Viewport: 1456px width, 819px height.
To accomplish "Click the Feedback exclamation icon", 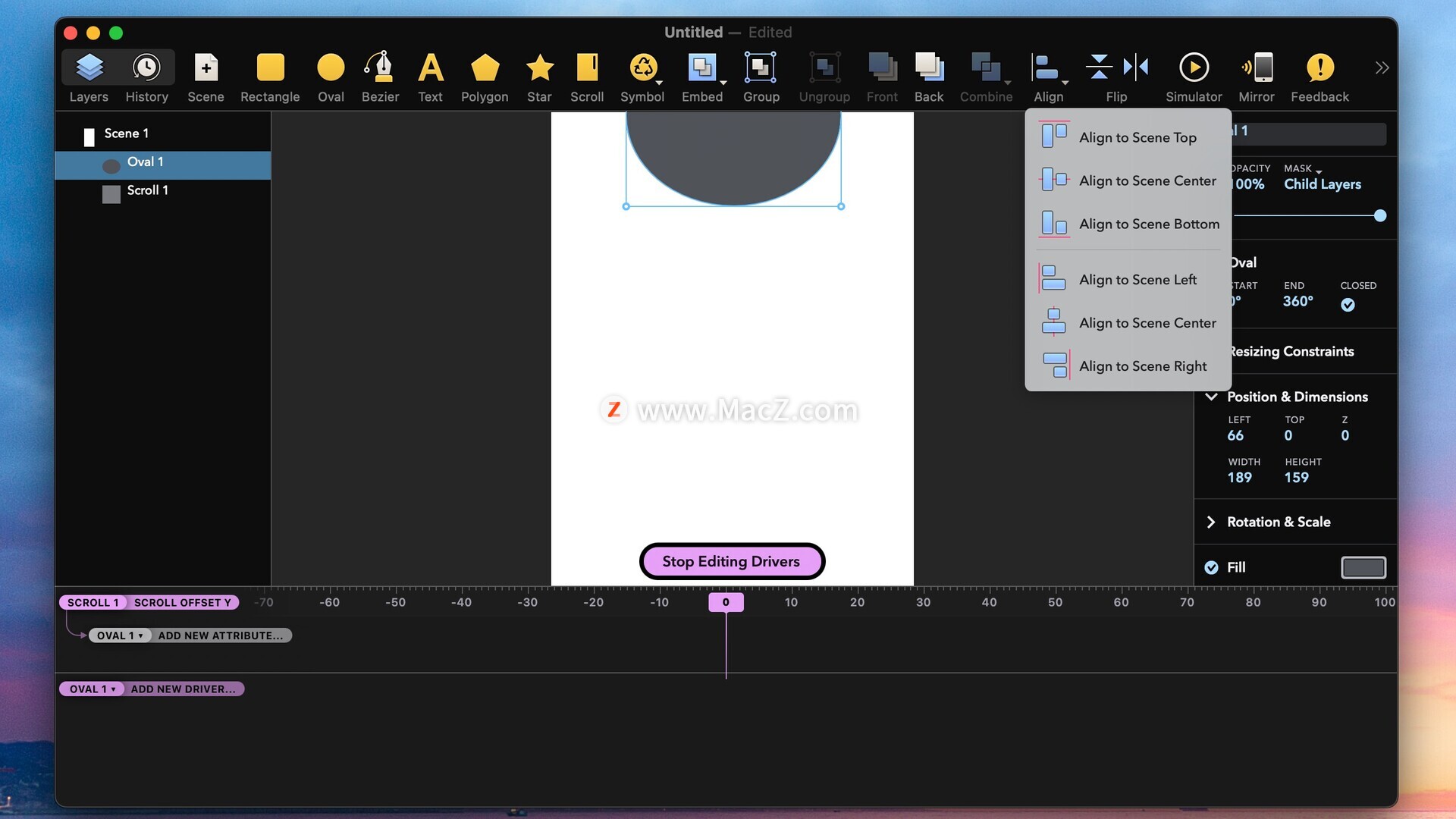I will (1319, 68).
